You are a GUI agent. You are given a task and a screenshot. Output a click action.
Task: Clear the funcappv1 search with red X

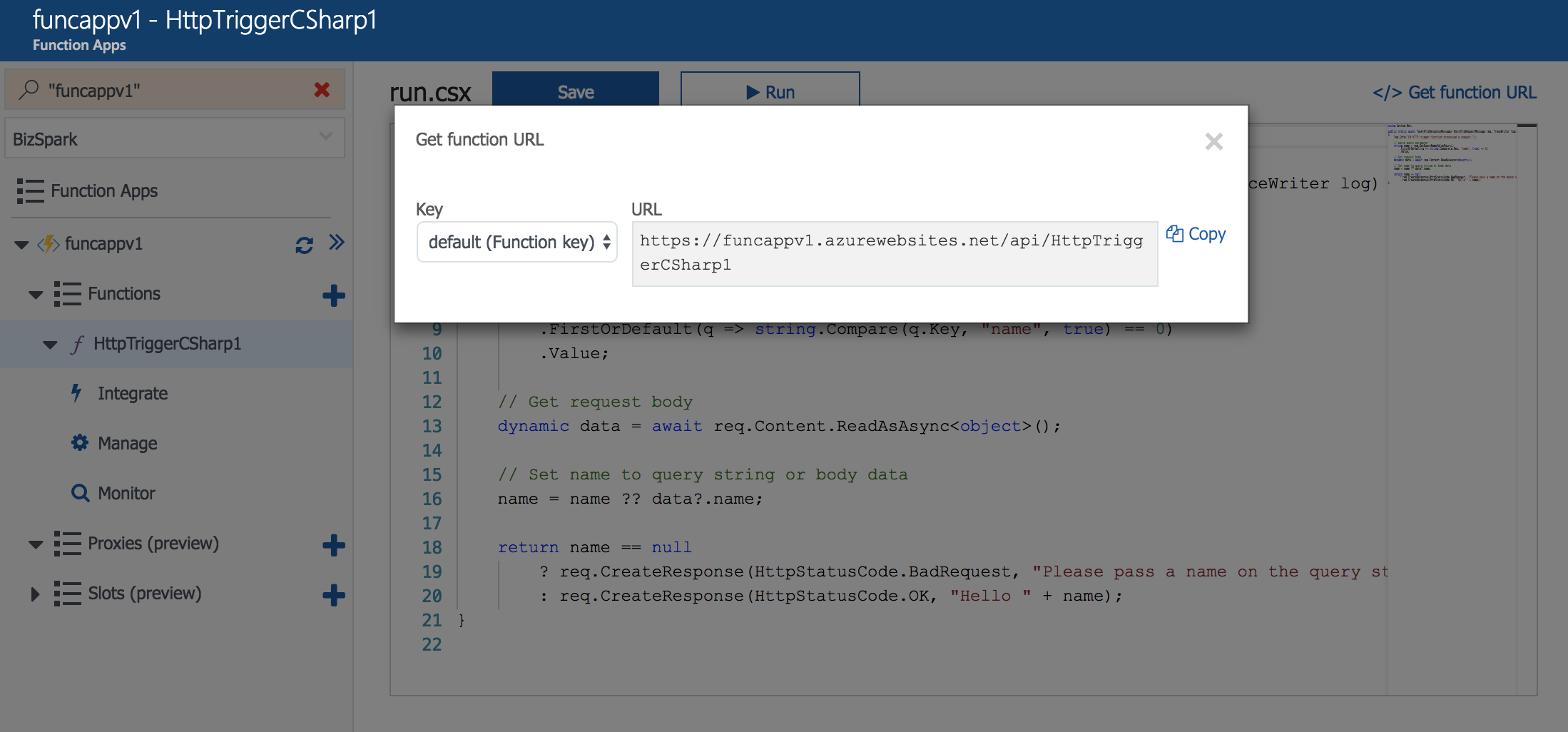pyautogui.click(x=322, y=90)
